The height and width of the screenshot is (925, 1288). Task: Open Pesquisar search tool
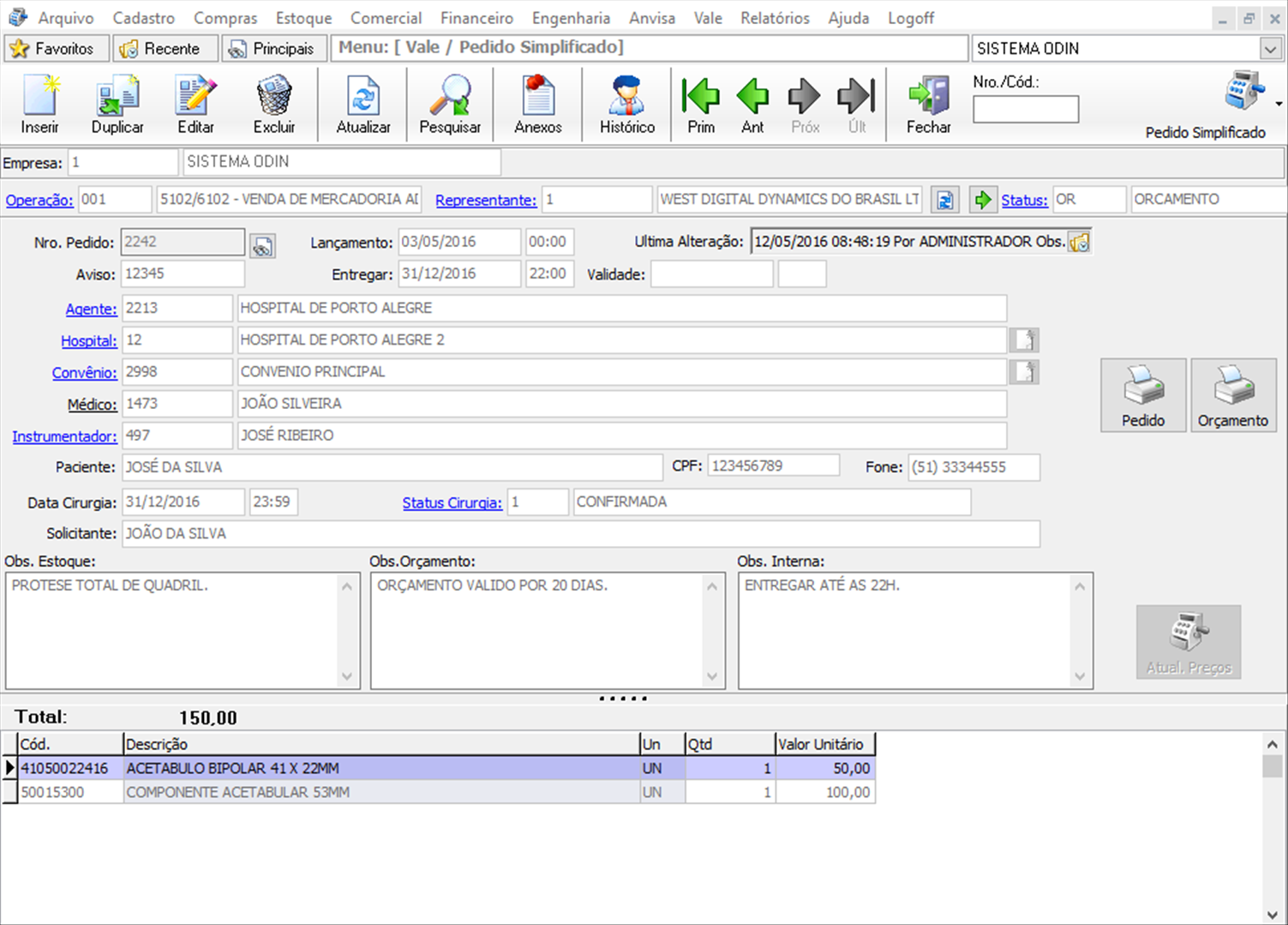point(450,105)
